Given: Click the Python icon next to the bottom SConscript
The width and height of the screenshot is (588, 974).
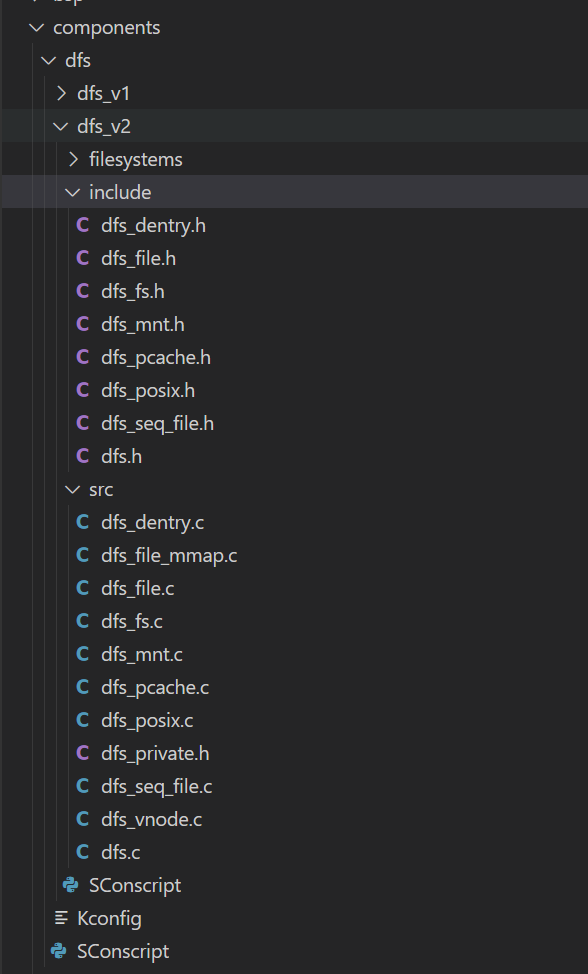Looking at the screenshot, I should [59, 951].
